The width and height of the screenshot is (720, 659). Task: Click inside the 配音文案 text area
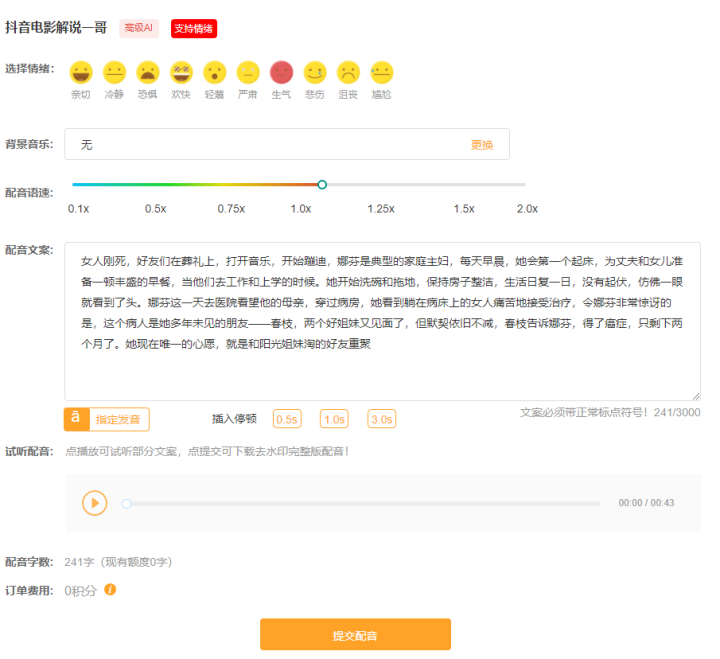382,321
